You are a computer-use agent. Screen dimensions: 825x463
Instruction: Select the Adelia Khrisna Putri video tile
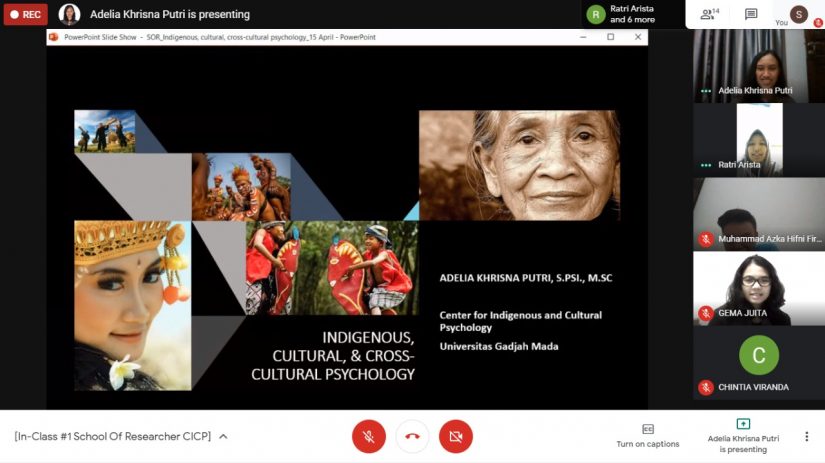click(758, 65)
